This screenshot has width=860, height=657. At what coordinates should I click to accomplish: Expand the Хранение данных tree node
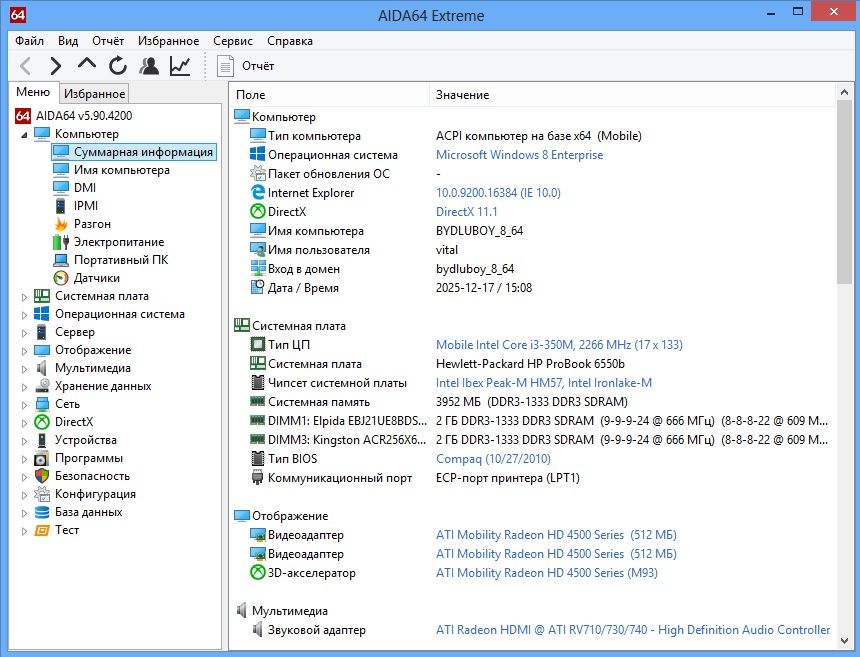tap(24, 387)
